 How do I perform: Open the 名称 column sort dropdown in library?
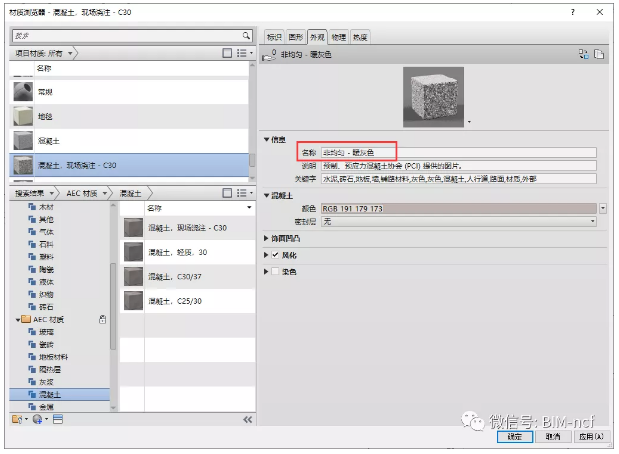point(249,208)
